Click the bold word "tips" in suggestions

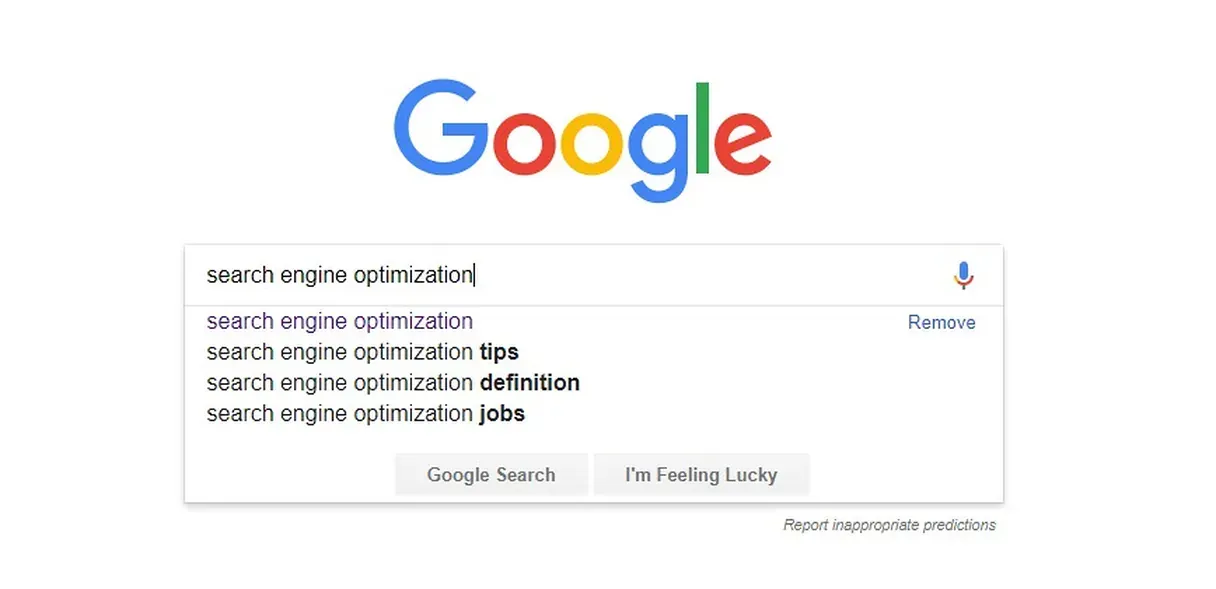click(499, 352)
